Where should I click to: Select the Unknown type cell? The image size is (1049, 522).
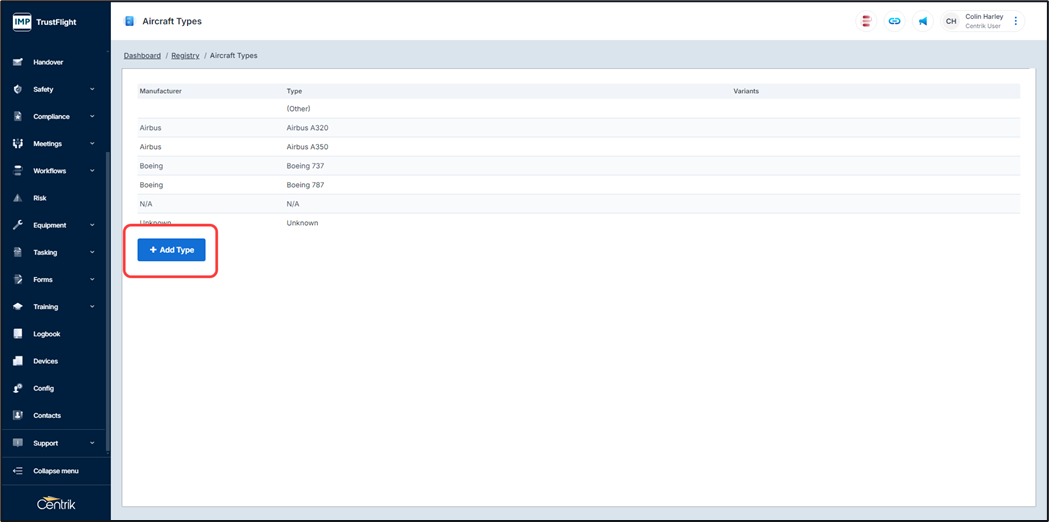tap(302, 223)
